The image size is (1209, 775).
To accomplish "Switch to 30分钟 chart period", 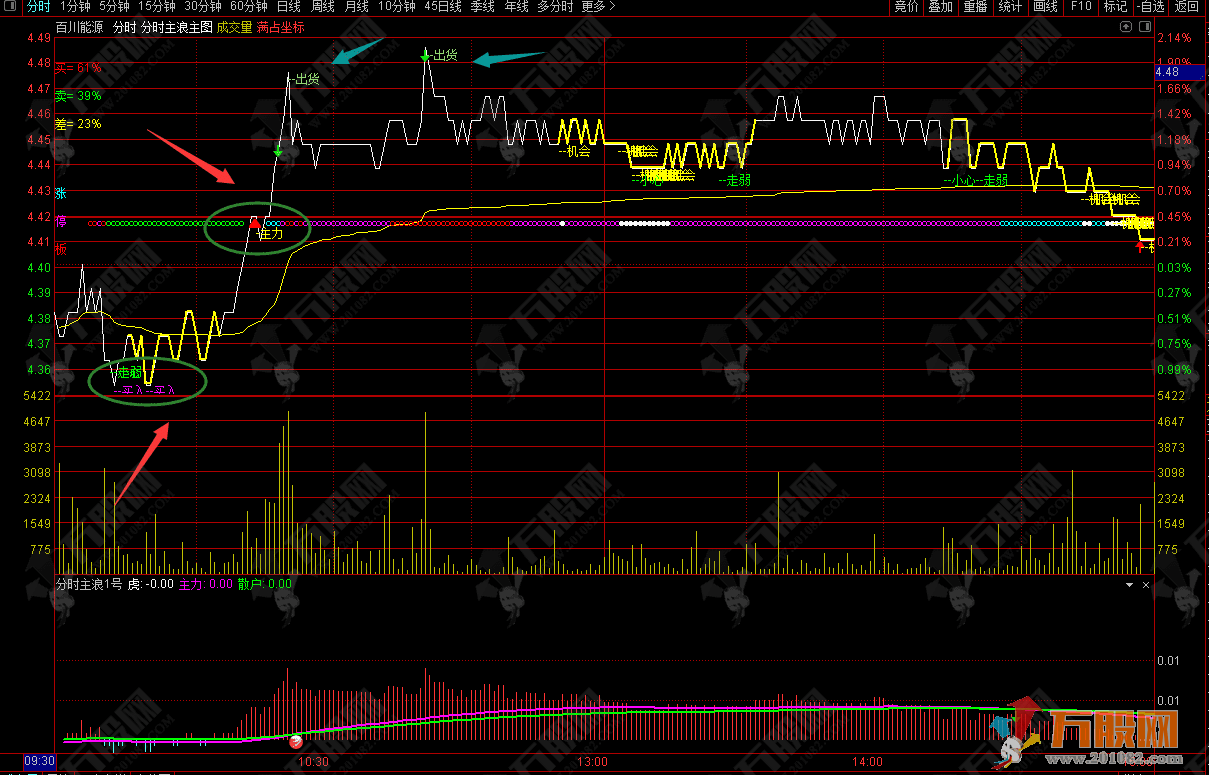I will (x=202, y=7).
